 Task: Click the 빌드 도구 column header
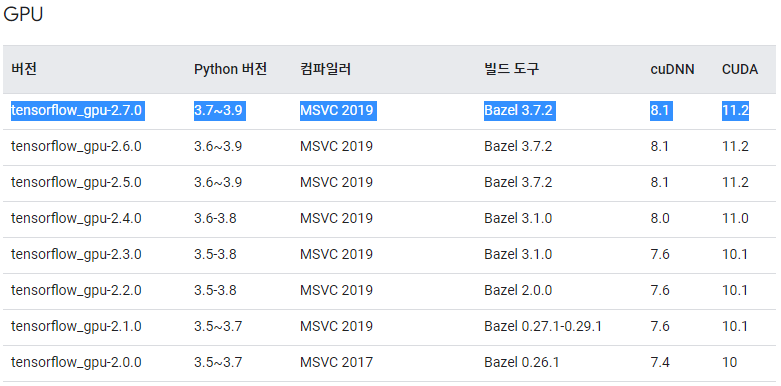(511, 69)
